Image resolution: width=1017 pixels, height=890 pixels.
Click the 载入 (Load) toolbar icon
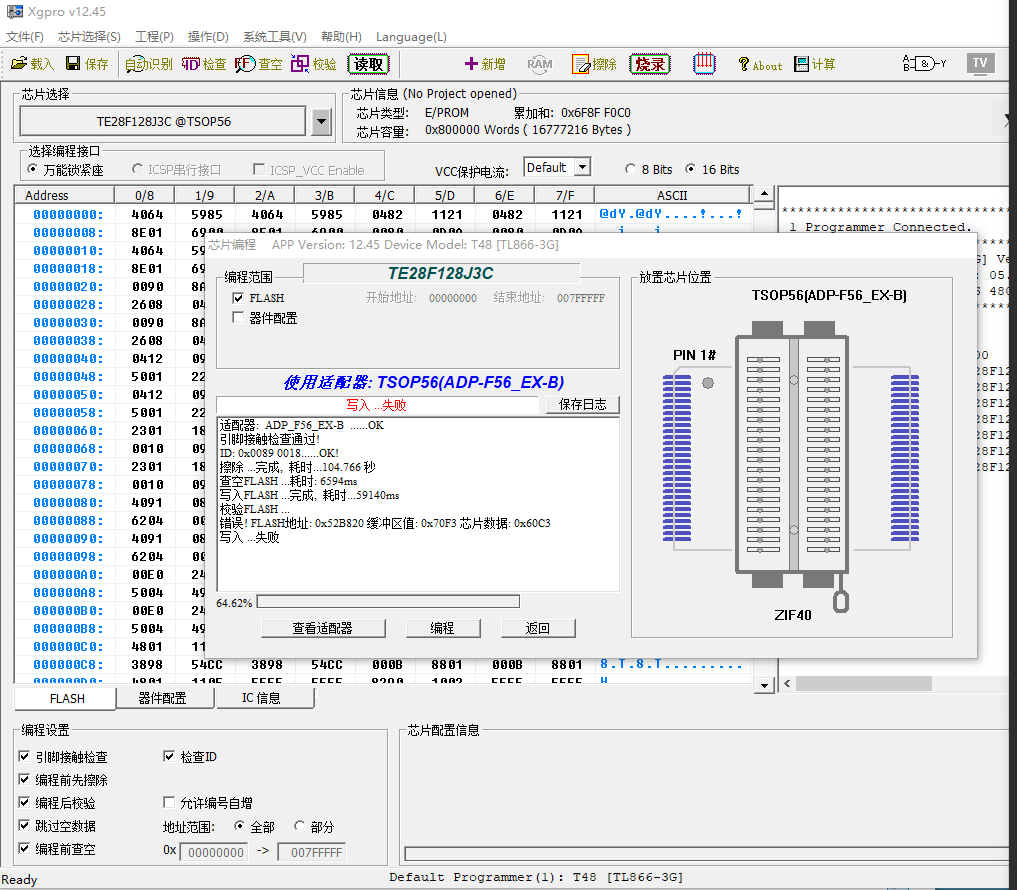(x=32, y=64)
